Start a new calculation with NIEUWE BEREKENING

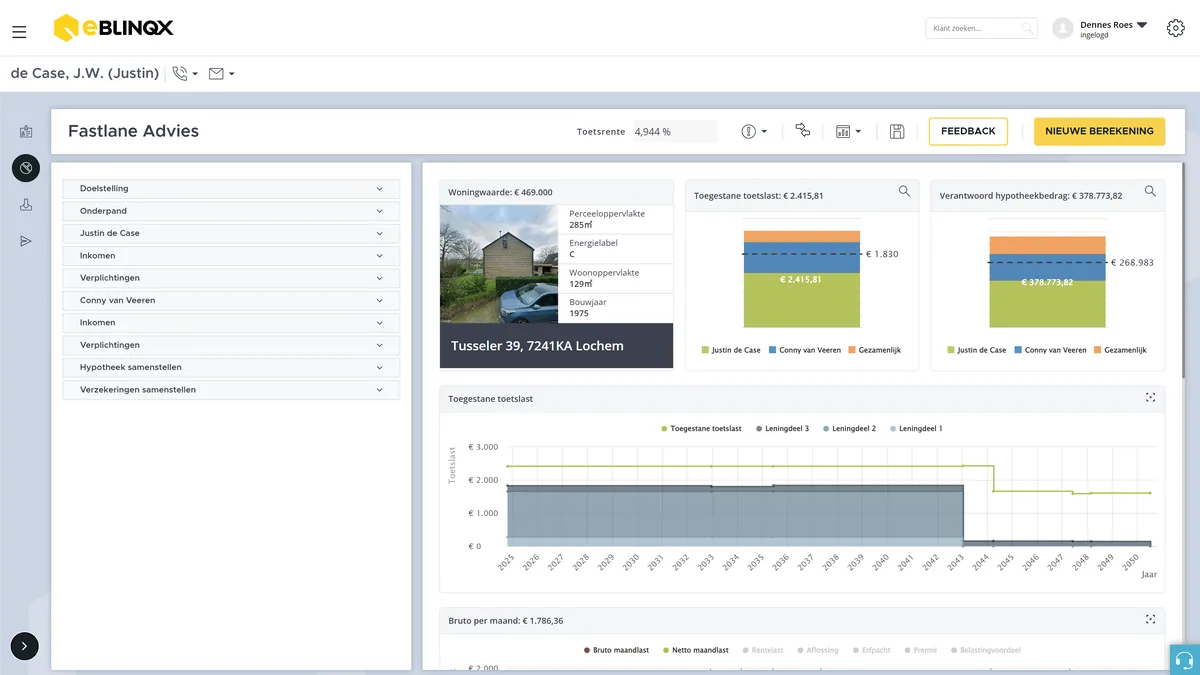click(x=1099, y=131)
